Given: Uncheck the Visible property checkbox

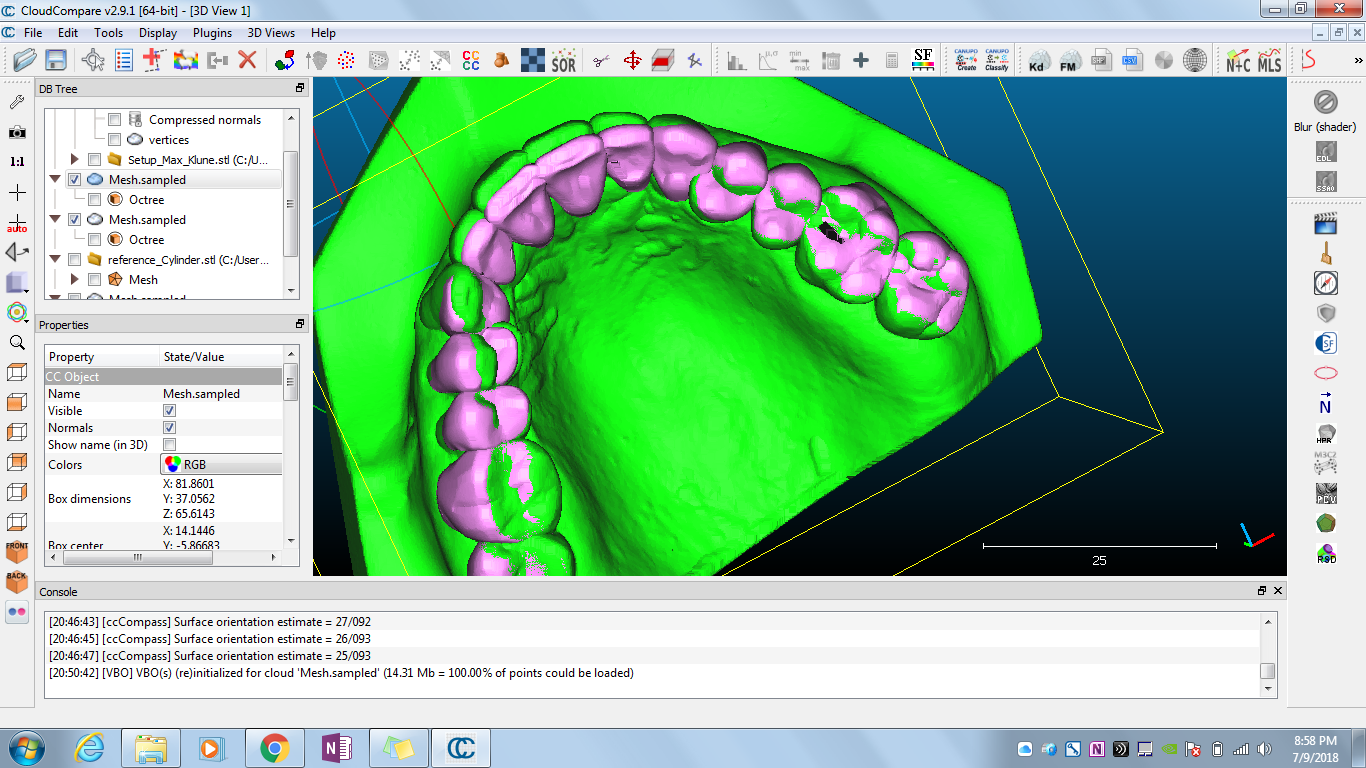Looking at the screenshot, I should [x=170, y=411].
